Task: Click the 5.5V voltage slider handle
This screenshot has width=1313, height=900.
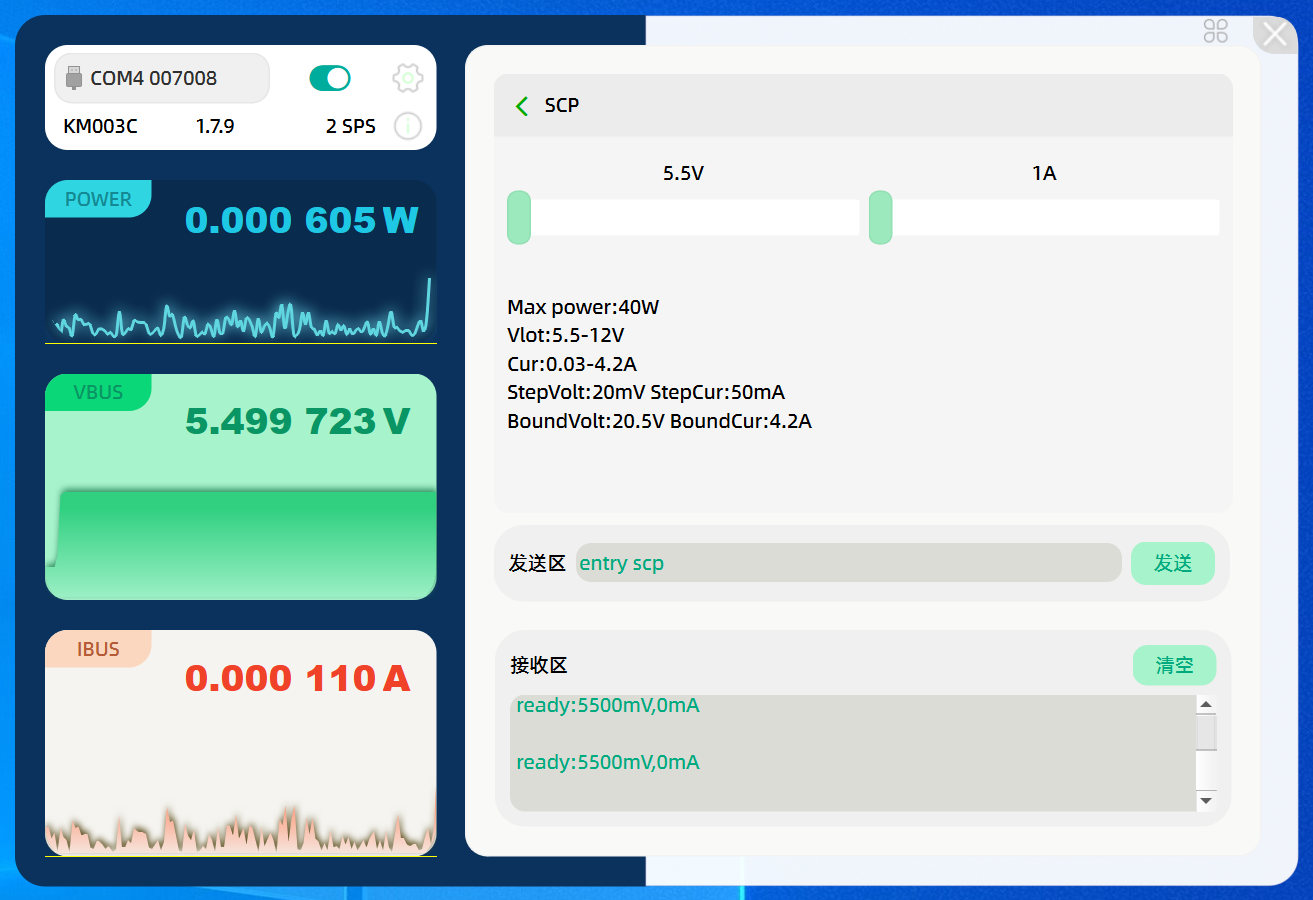Action: 519,217
